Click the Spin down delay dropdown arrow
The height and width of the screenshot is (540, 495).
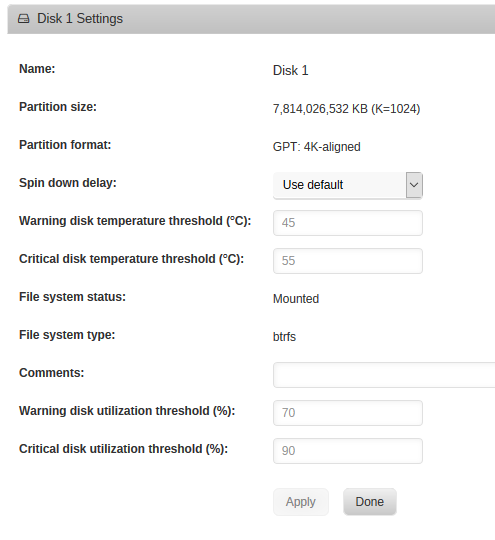414,185
